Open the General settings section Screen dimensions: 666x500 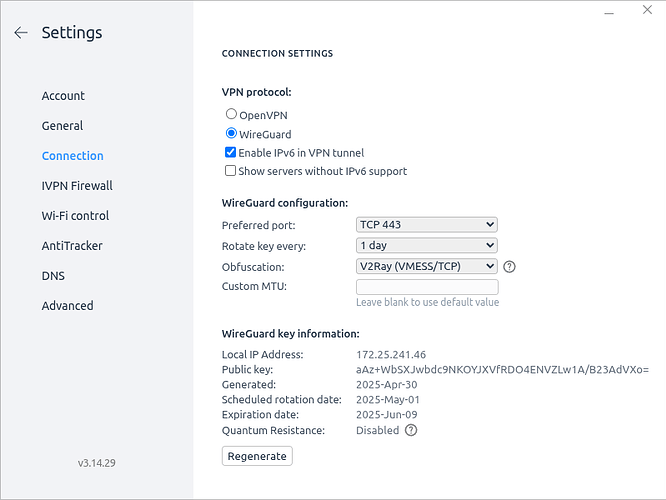(x=62, y=126)
